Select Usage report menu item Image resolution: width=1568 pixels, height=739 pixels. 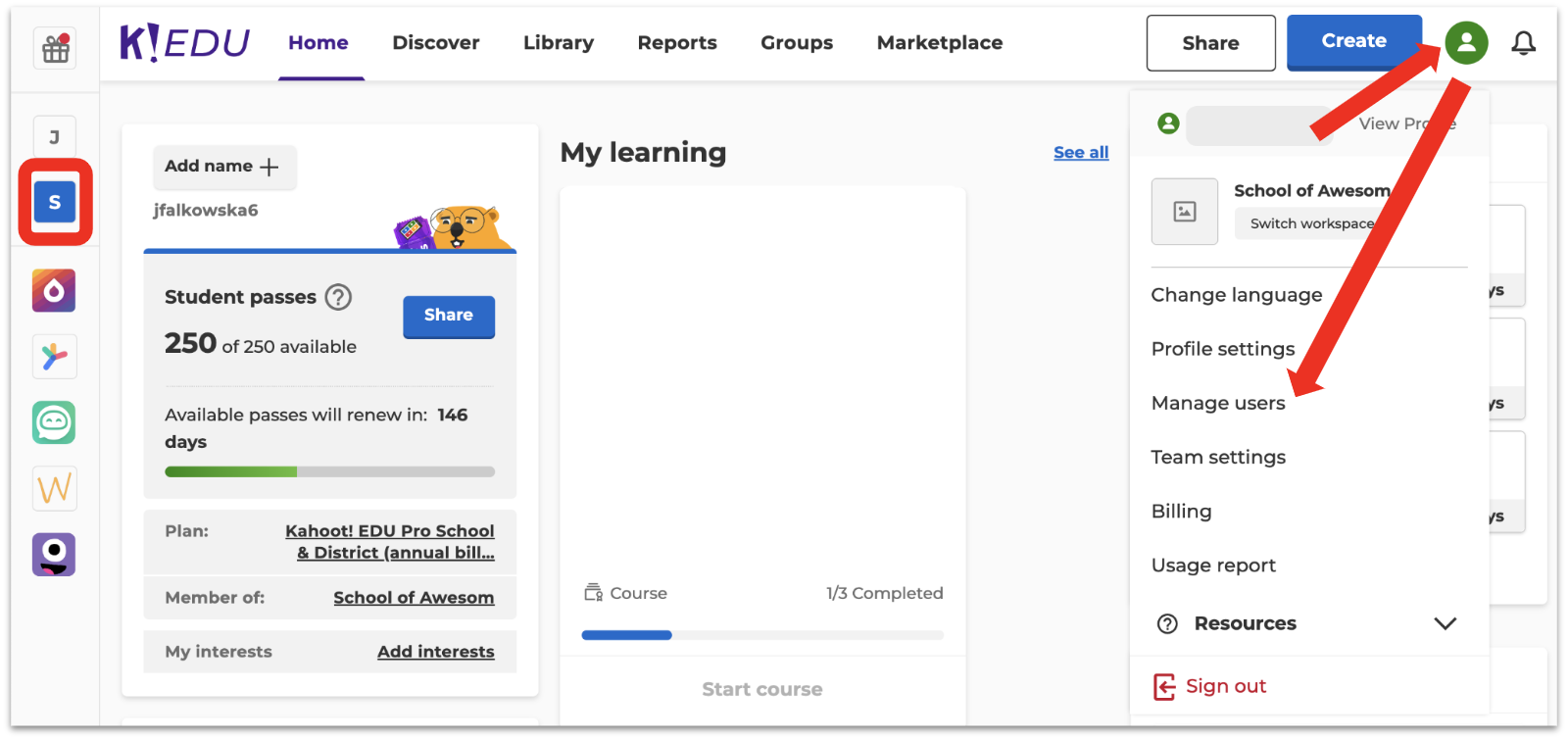pos(1213,566)
